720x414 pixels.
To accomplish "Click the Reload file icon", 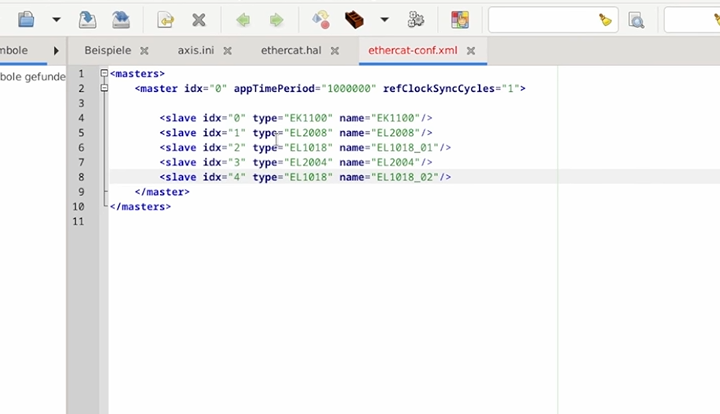I will 166,19.
